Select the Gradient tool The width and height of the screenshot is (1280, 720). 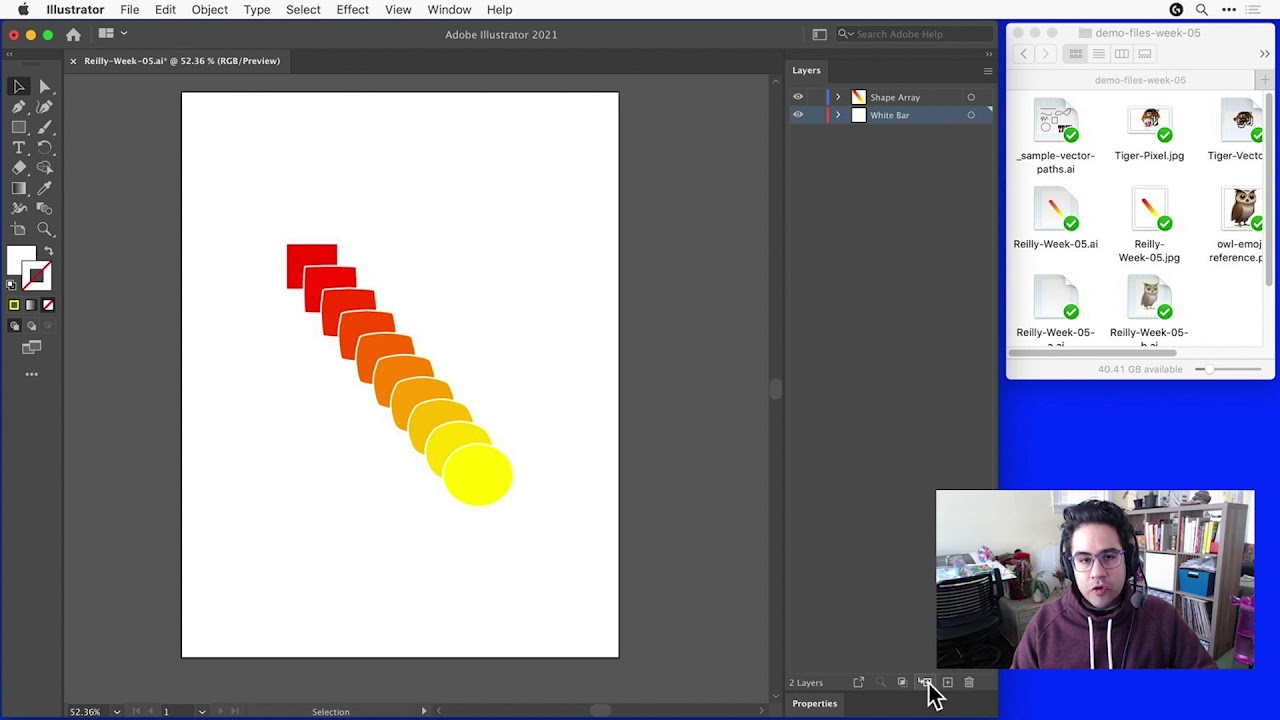(19, 188)
